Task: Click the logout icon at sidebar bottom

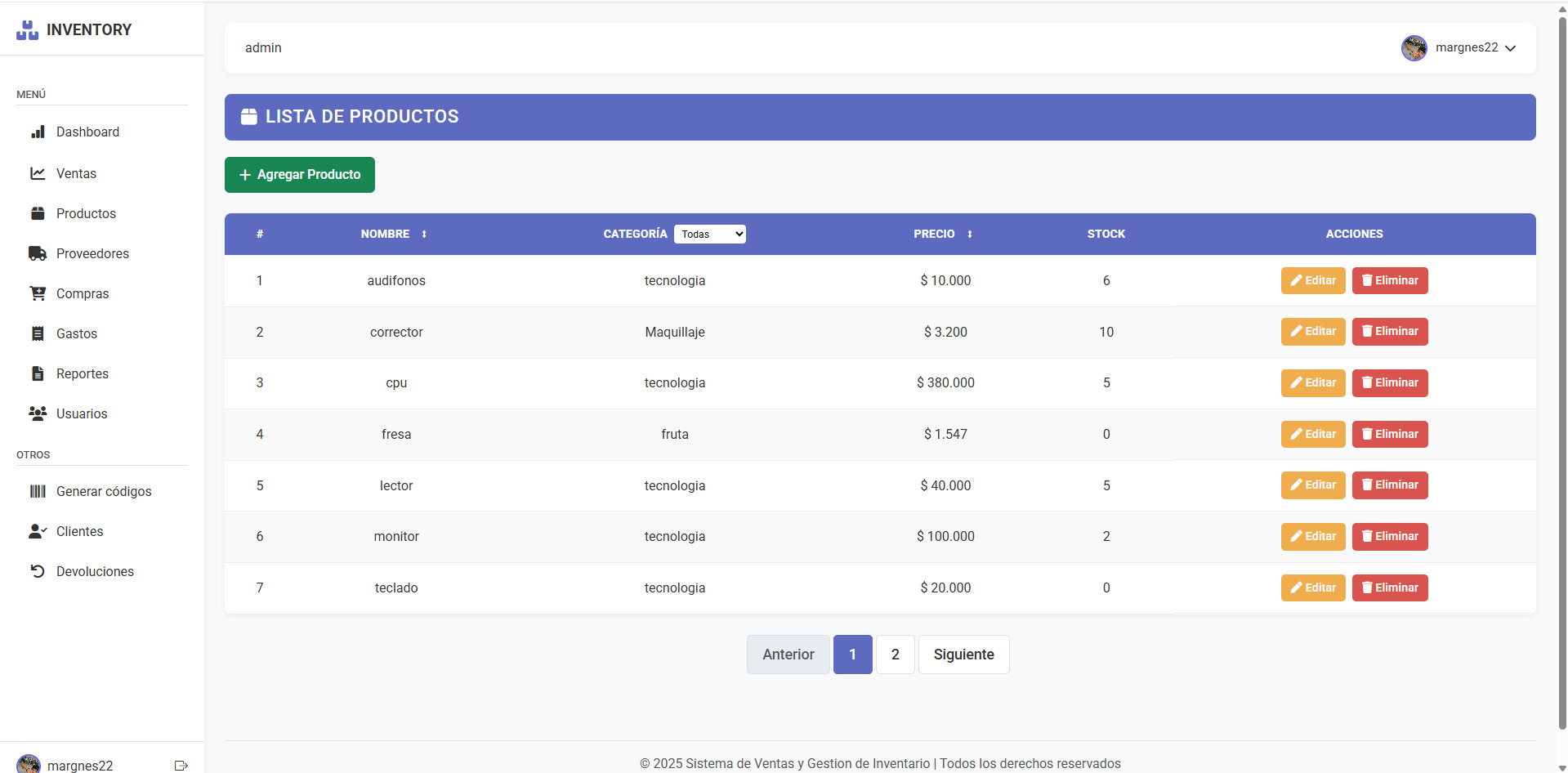Action: (x=181, y=766)
